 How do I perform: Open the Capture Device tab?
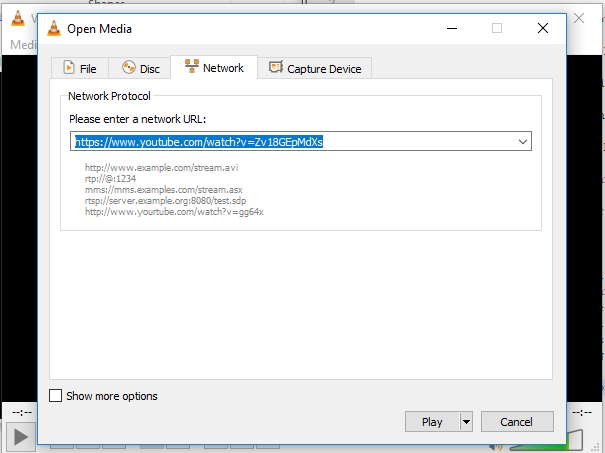(x=315, y=68)
